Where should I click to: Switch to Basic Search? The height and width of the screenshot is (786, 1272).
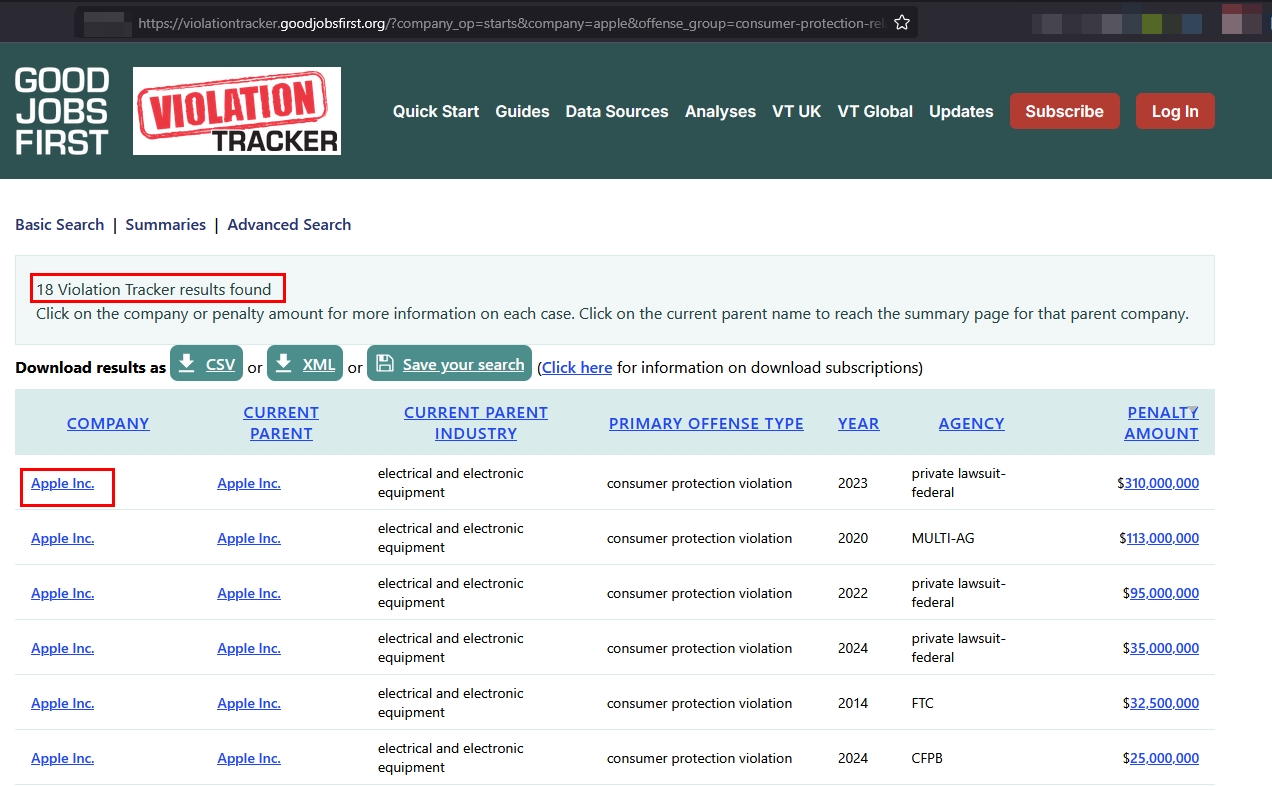click(59, 224)
